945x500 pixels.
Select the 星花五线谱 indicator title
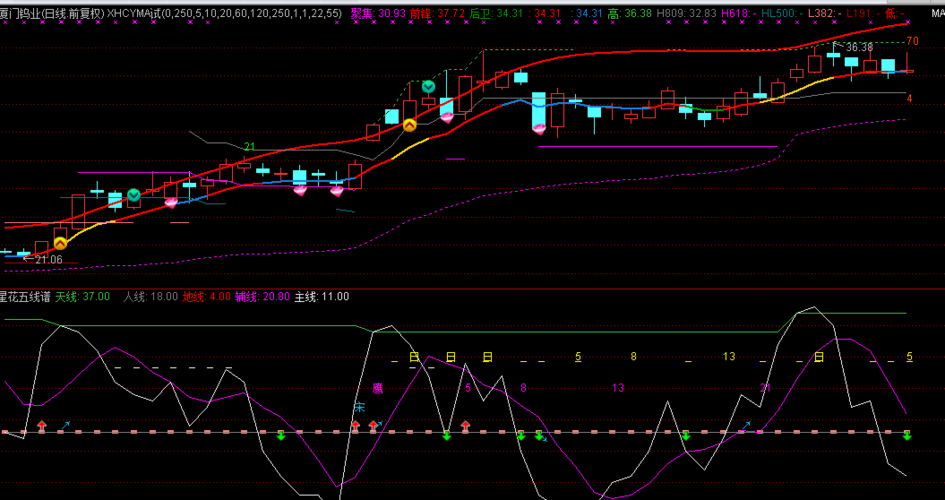click(24, 297)
